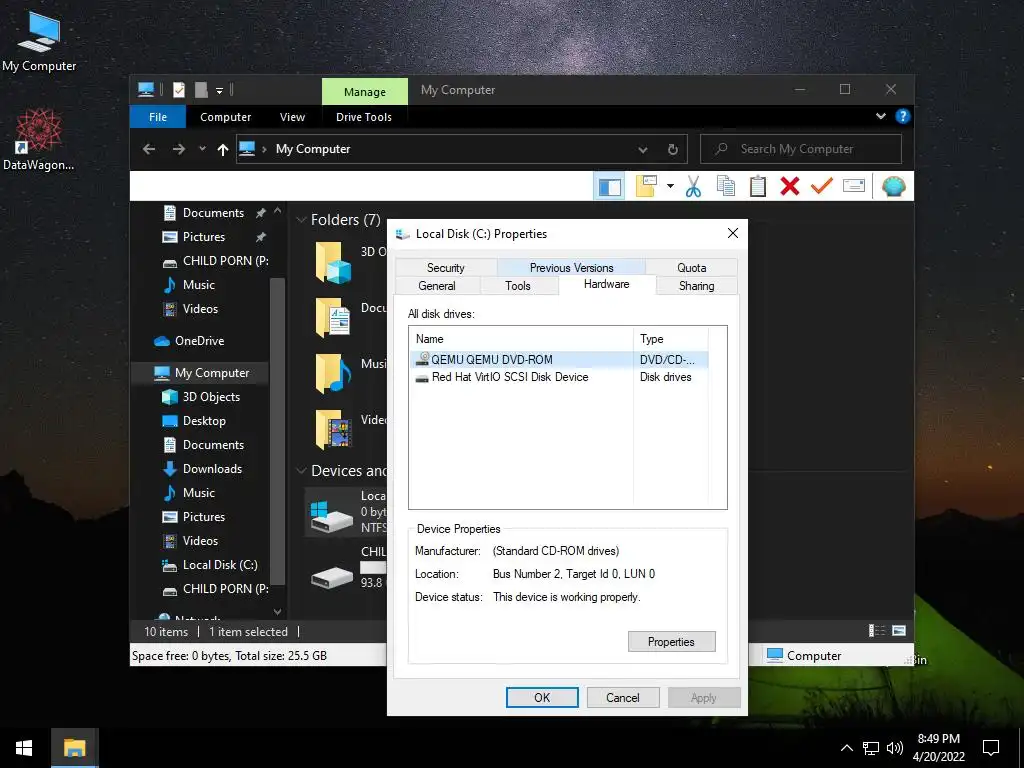
Task: Go up one level with Up arrow
Action: pyautogui.click(x=223, y=150)
